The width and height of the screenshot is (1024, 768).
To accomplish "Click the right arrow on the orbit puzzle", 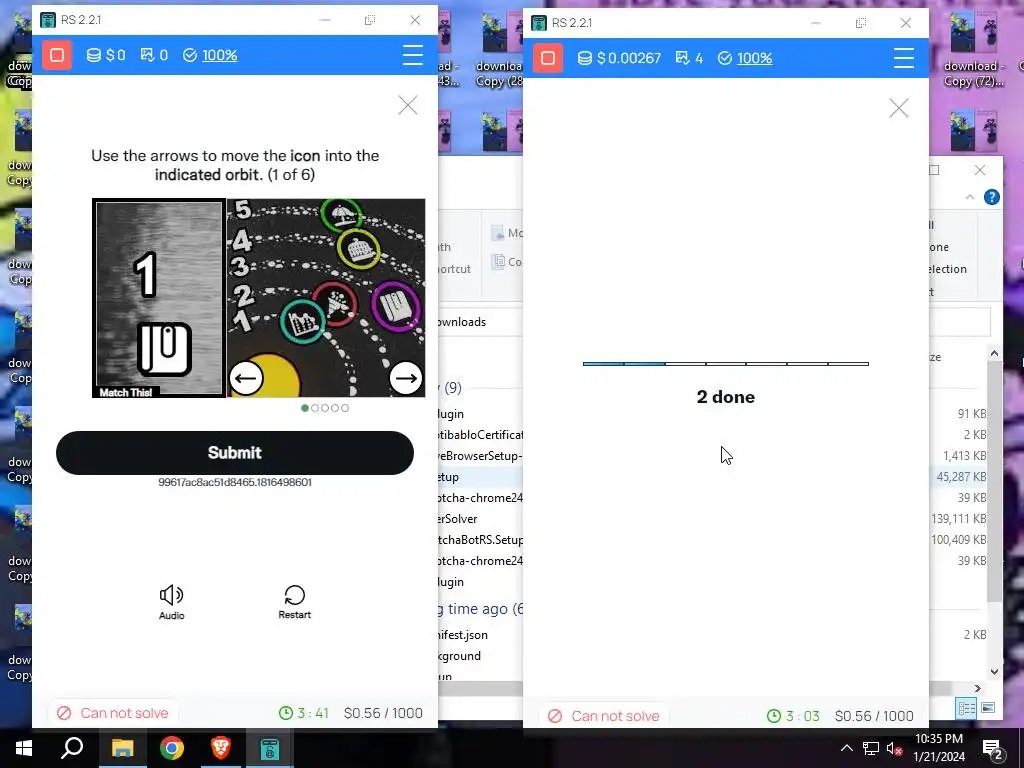I will coord(406,378).
